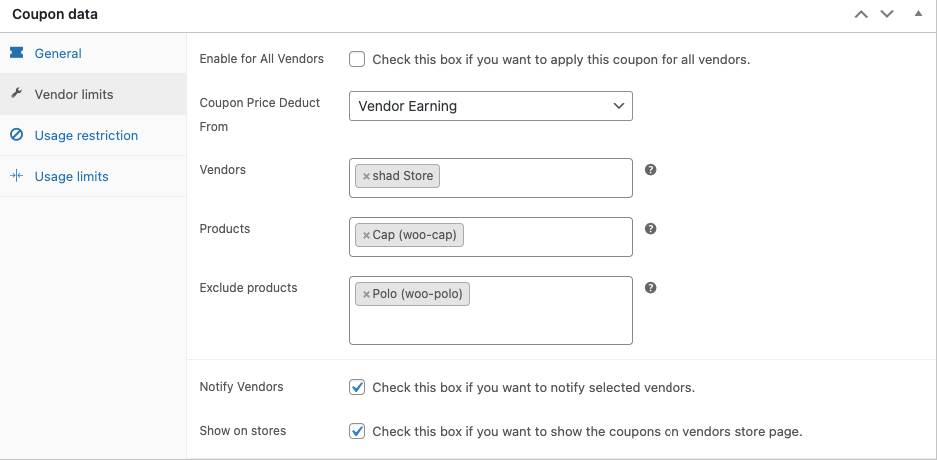
Task: Click the Exclude products label
Action: [249, 287]
